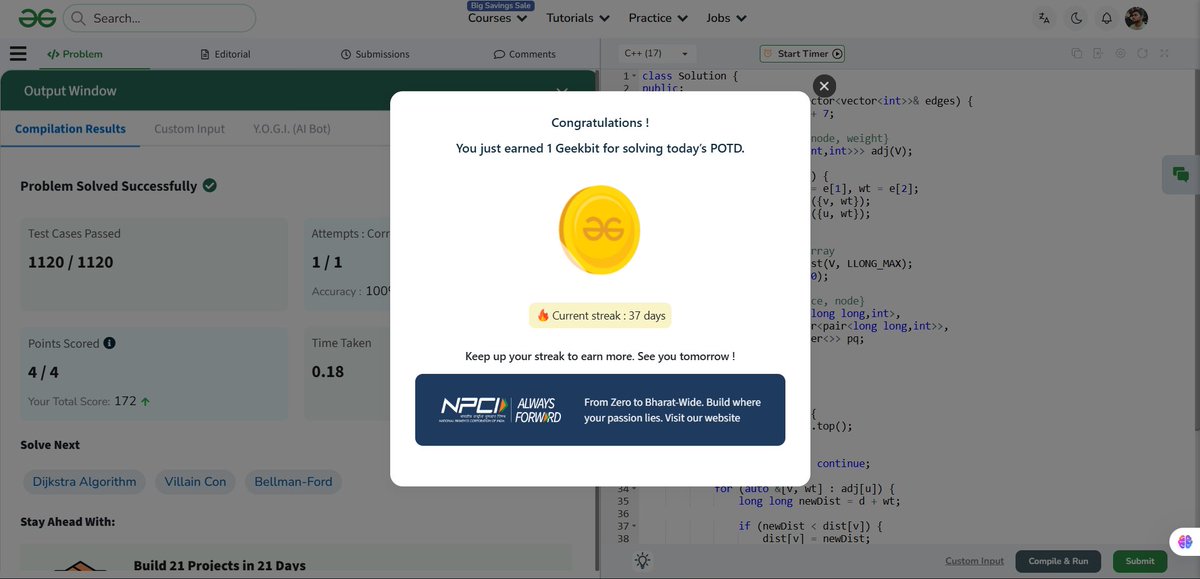1200x579 pixels.
Task: Open the language translate icon
Action: [x=1044, y=18]
